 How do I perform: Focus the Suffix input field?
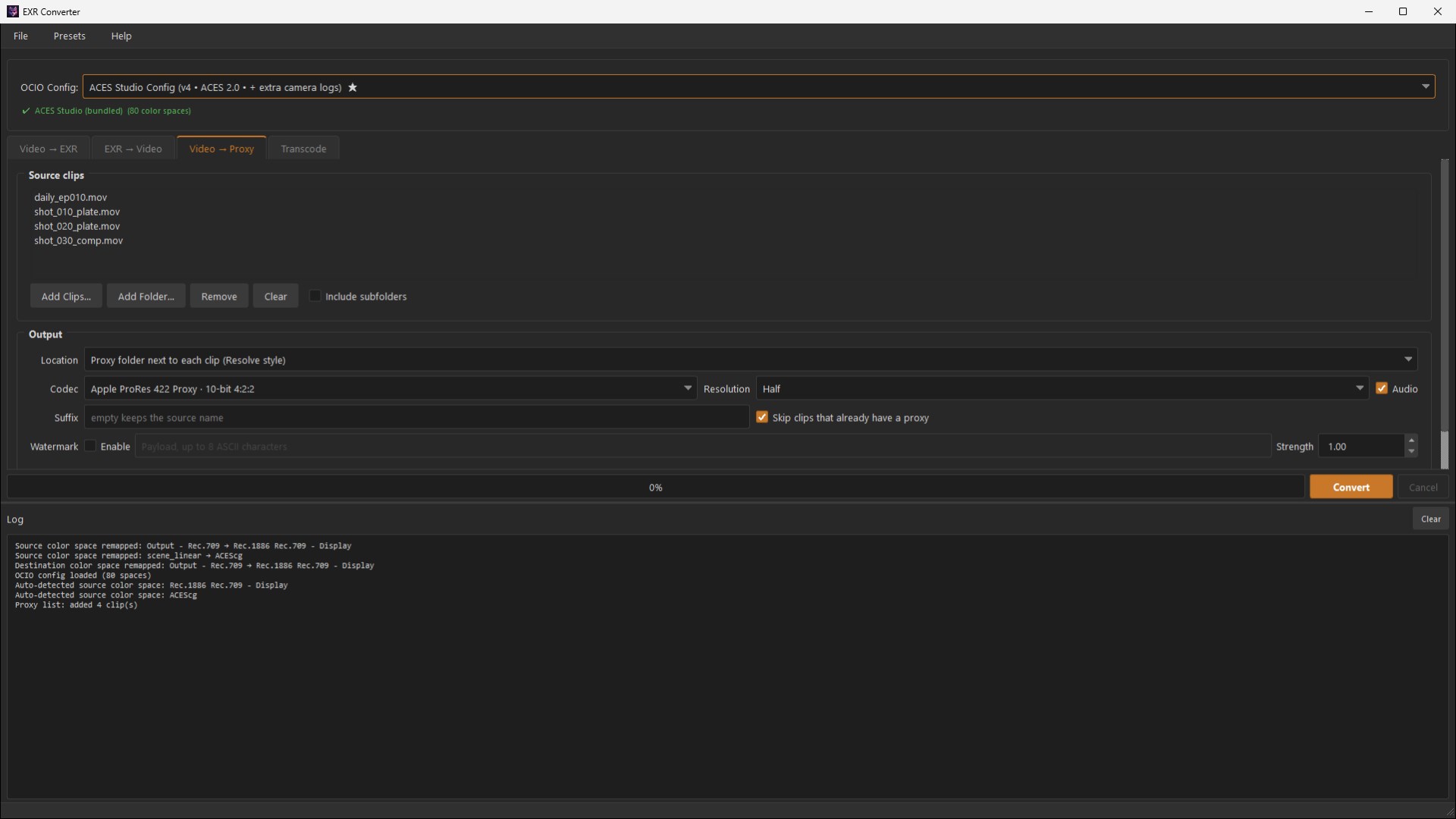416,417
